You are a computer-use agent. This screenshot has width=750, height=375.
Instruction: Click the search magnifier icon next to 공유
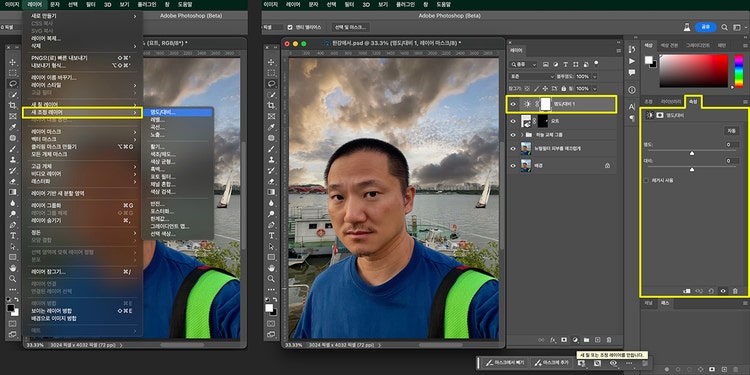724,27
